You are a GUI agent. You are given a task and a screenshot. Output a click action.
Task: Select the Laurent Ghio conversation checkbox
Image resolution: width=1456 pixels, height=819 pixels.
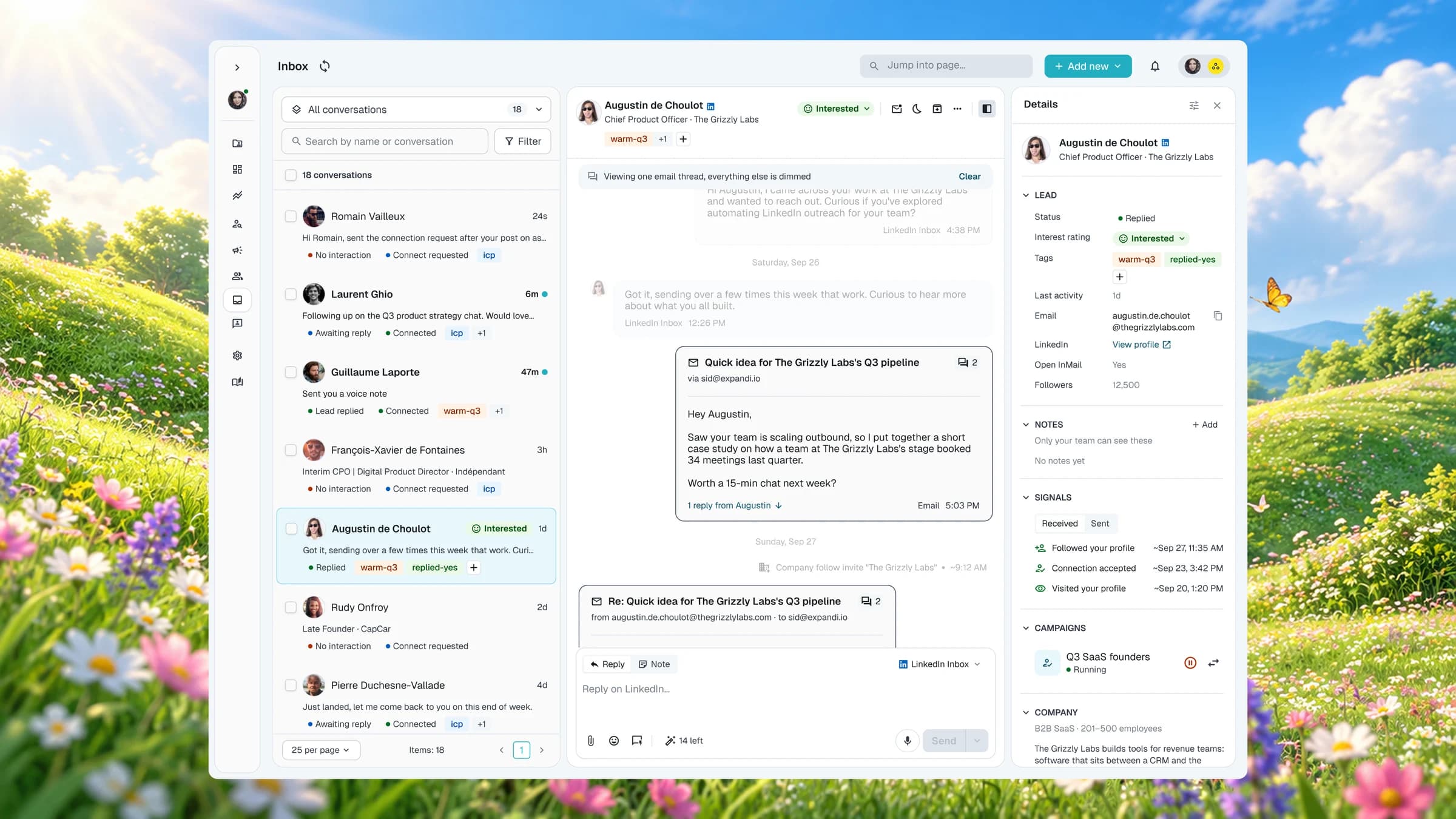tap(291, 294)
